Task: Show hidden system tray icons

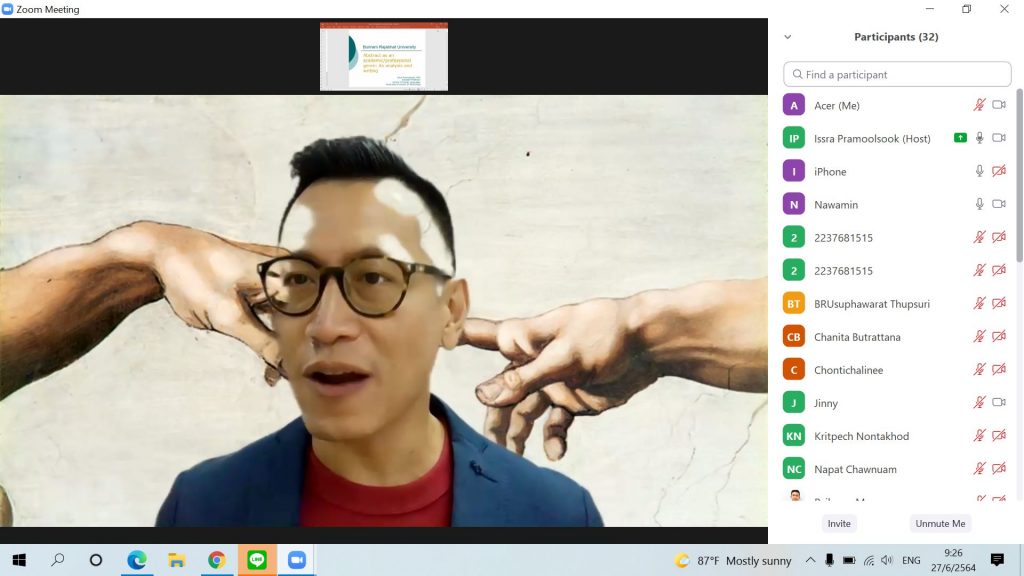Action: click(x=810, y=560)
